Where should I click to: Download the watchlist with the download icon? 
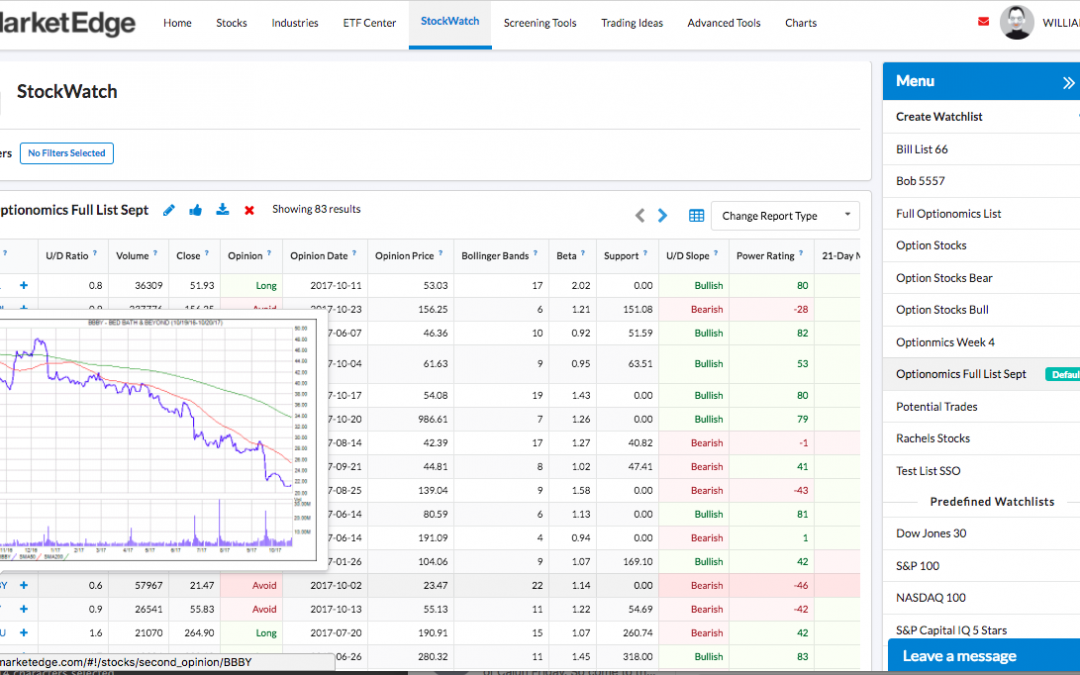(222, 209)
